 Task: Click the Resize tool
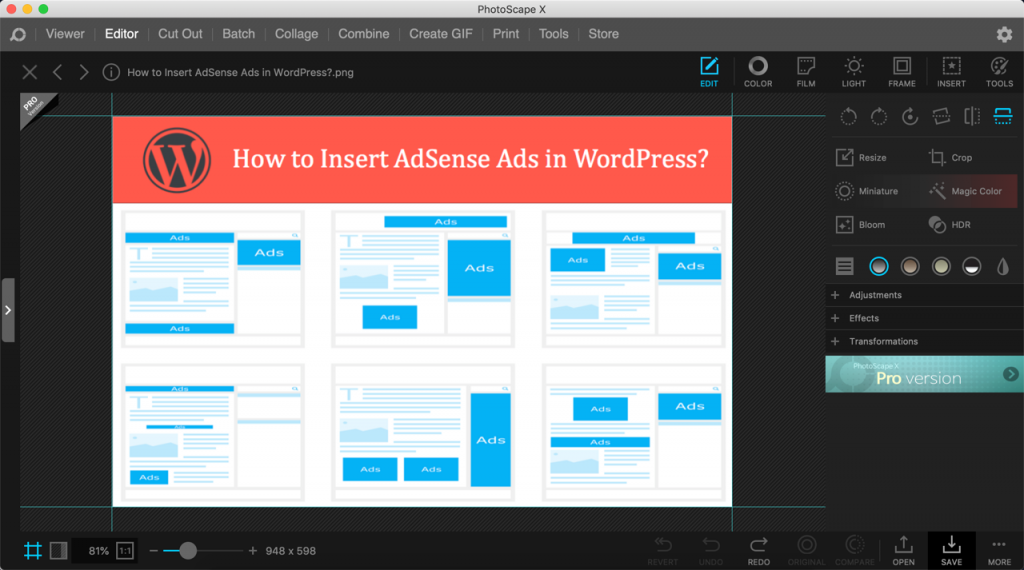click(861, 158)
